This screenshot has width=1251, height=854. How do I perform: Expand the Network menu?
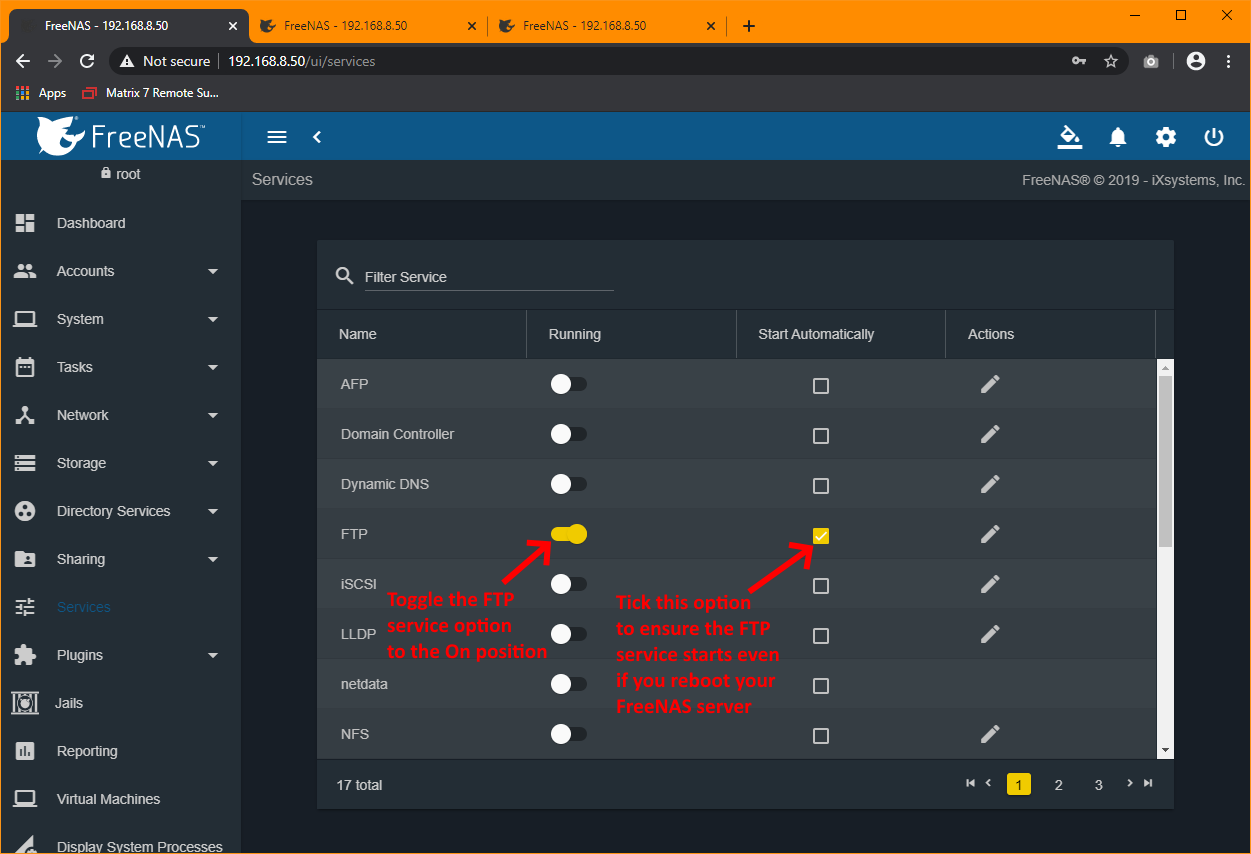(120, 415)
